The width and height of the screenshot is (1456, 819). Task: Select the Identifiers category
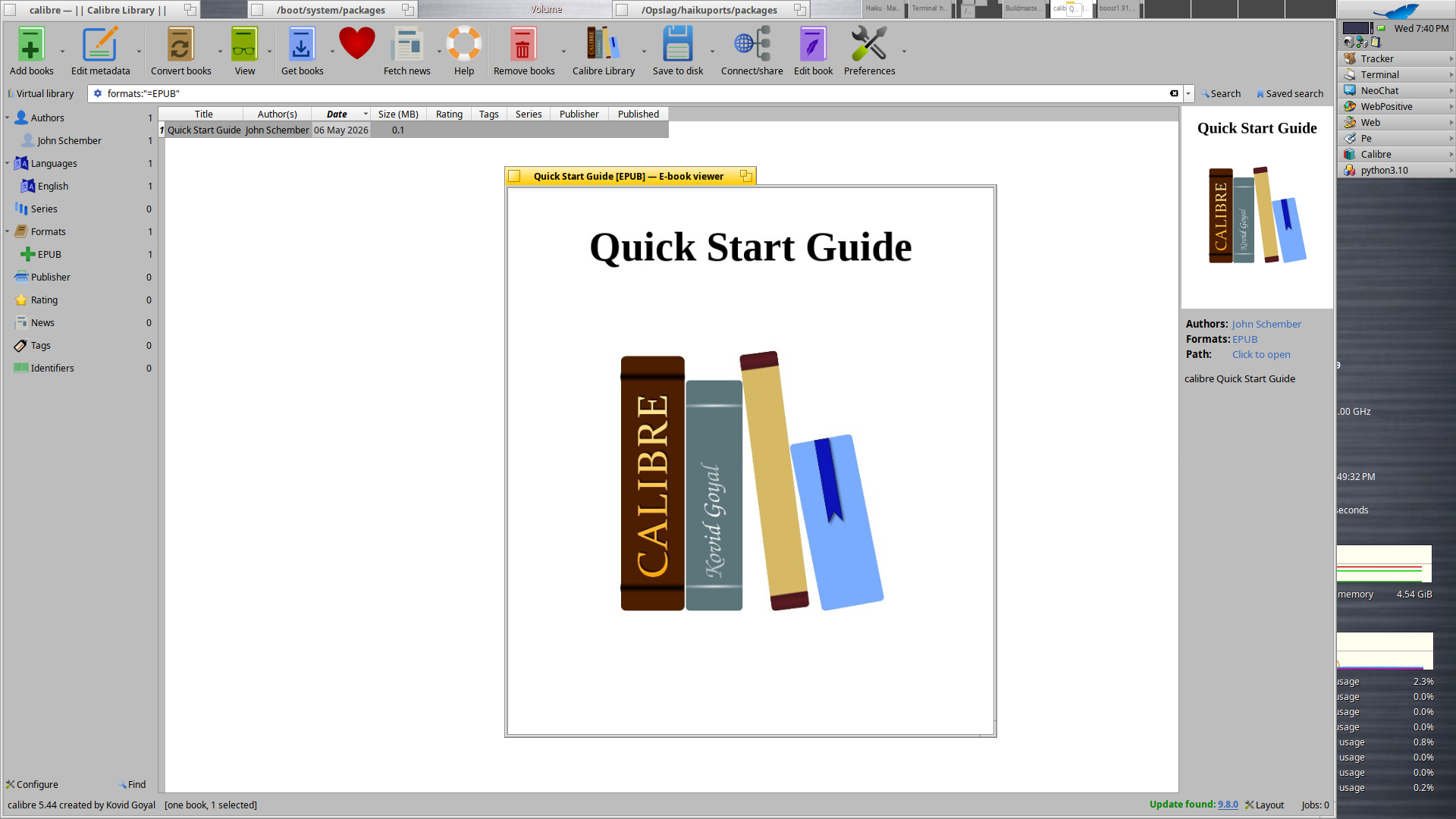pos(52,368)
